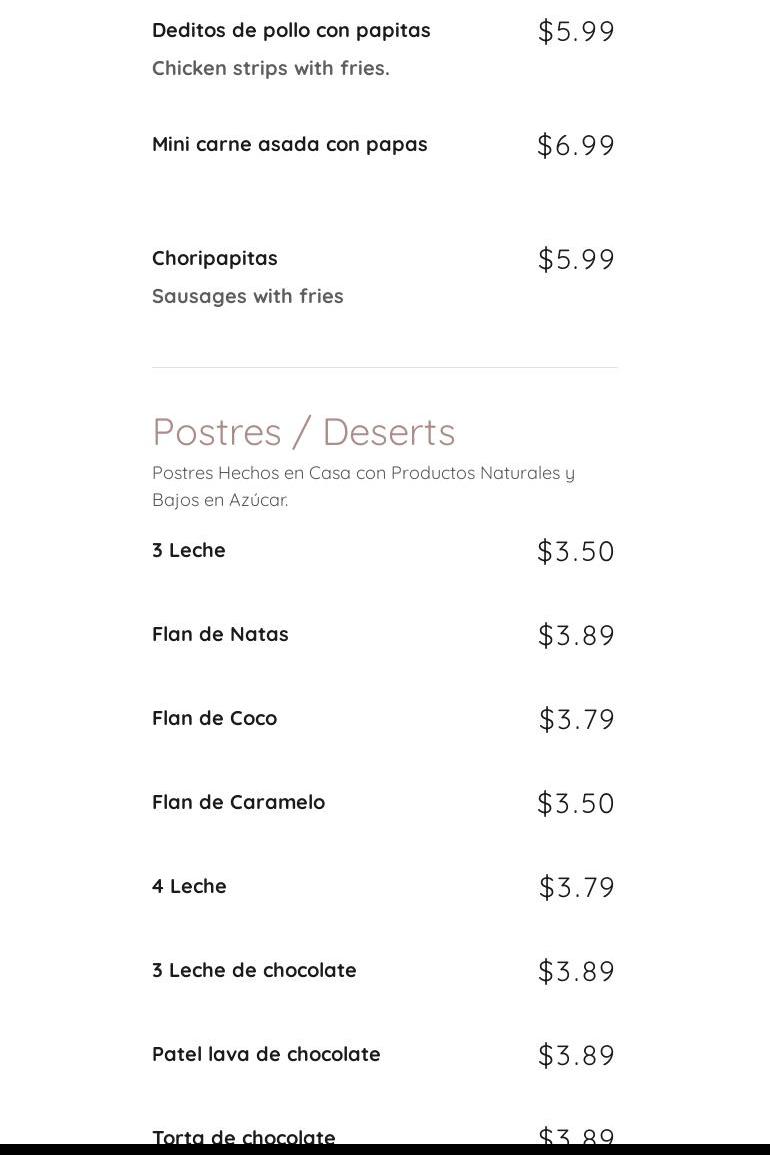
Task: Select the Deditos de pollo con papitas item
Action: click(291, 31)
